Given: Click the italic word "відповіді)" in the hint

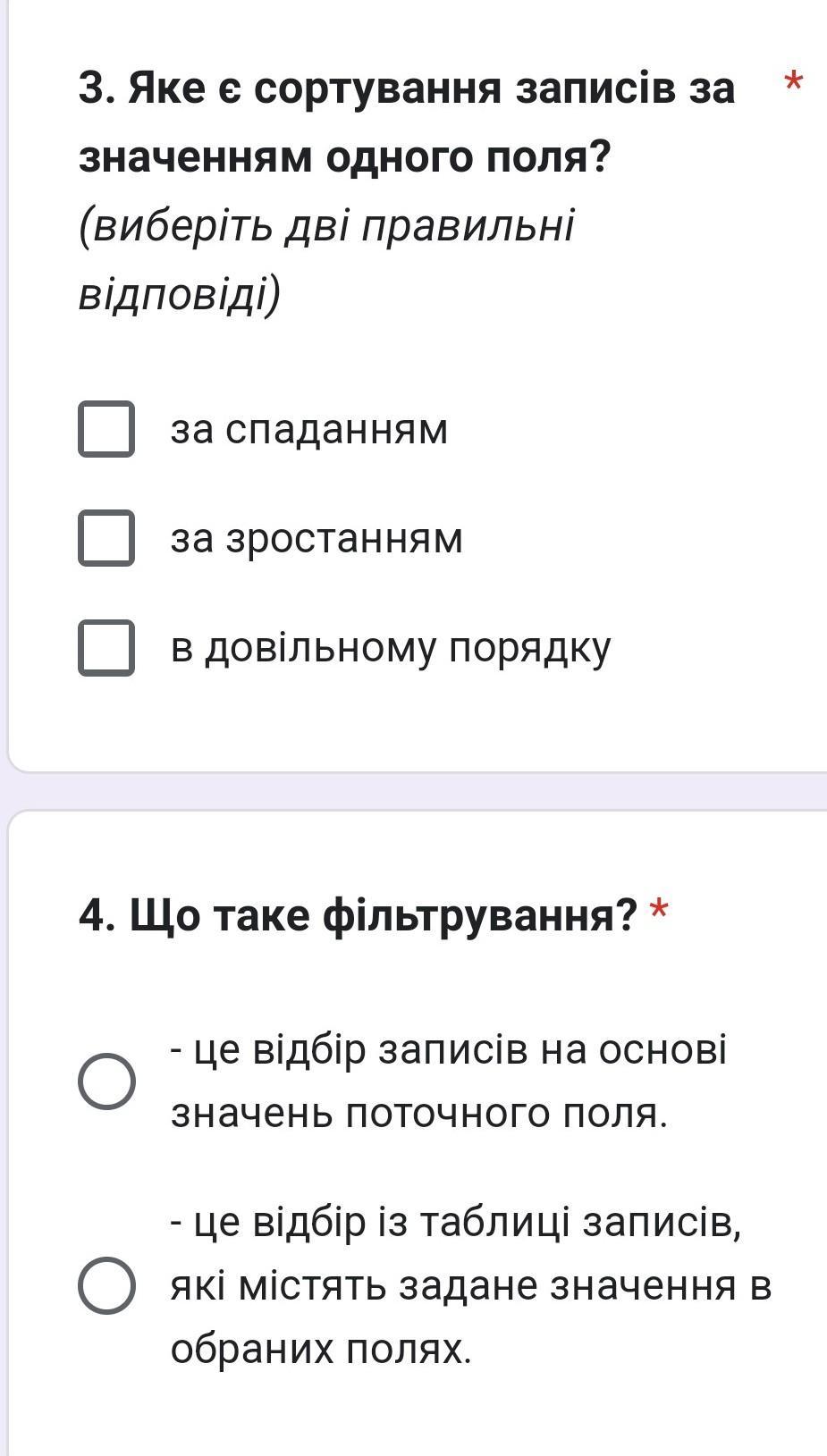Looking at the screenshot, I should click(x=179, y=295).
